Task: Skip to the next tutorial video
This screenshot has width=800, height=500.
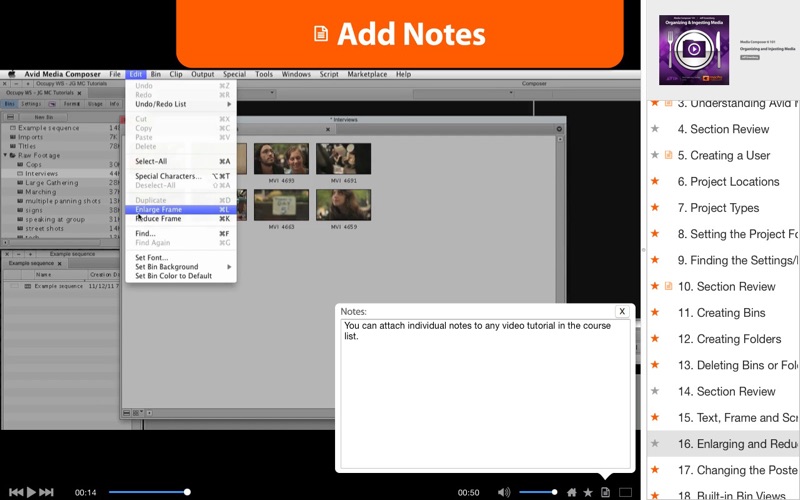Action: [x=46, y=492]
